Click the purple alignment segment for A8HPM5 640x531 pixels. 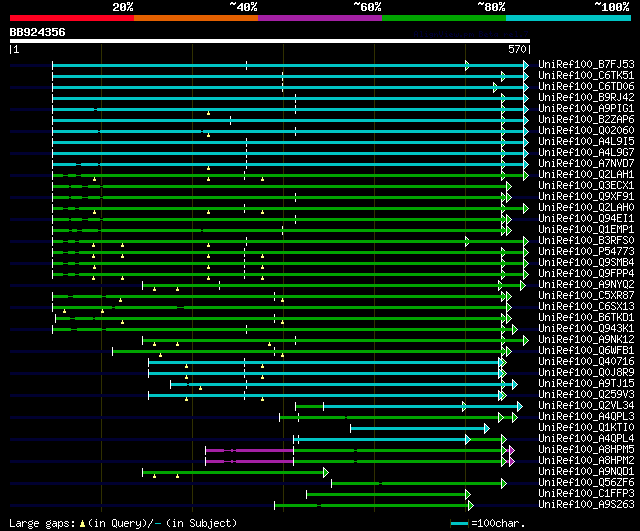tap(249, 450)
